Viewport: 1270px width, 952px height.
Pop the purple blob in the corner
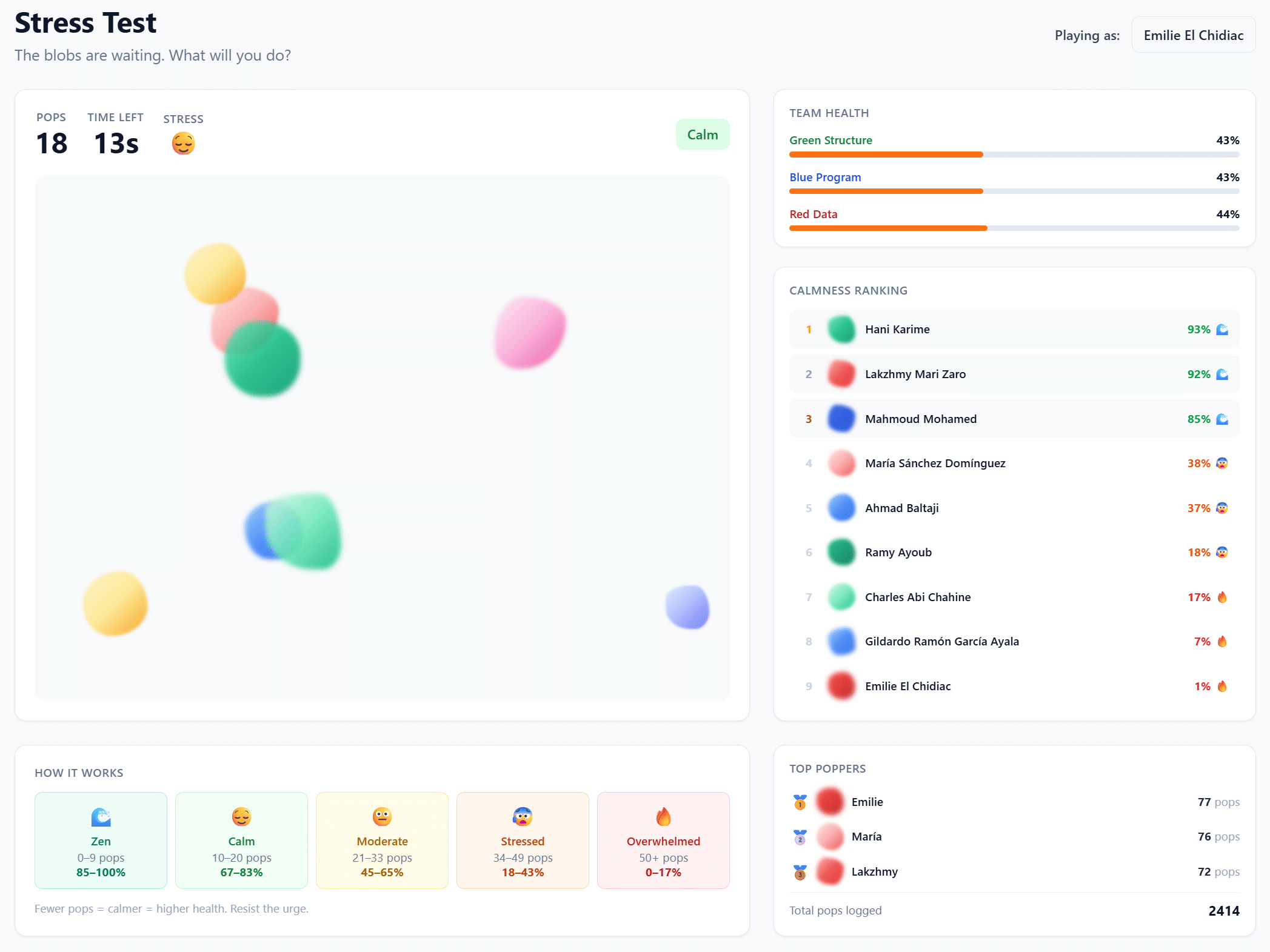point(687,607)
